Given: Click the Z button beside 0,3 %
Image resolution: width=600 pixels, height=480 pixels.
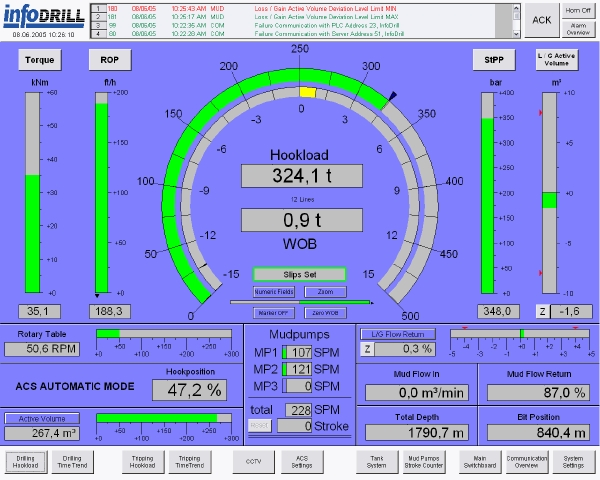Looking at the screenshot, I should point(367,349).
